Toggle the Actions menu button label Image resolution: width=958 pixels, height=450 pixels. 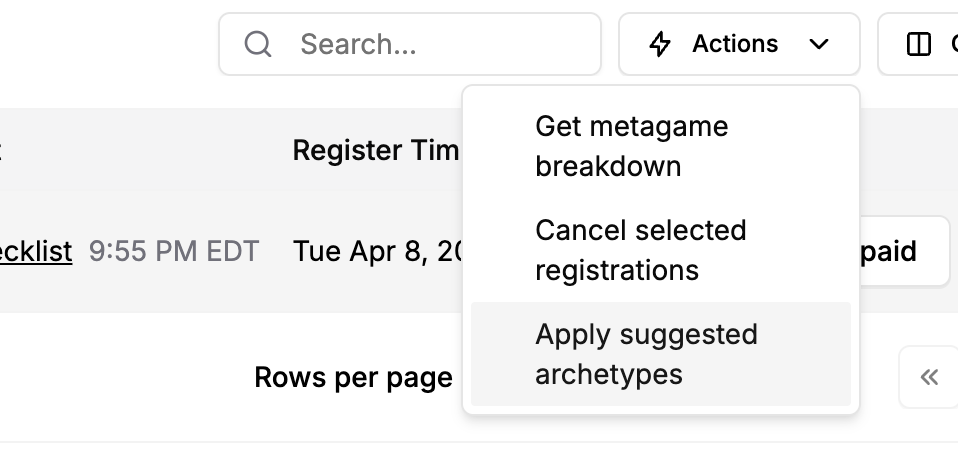pyautogui.click(x=735, y=44)
